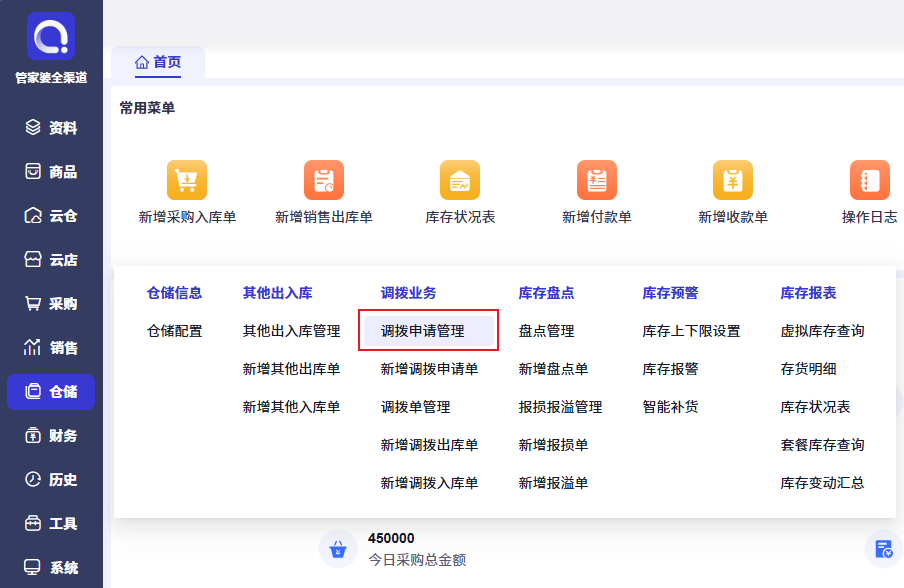This screenshot has width=904, height=588.
Task: Open the 历史 sidebar menu
Action: 51,480
